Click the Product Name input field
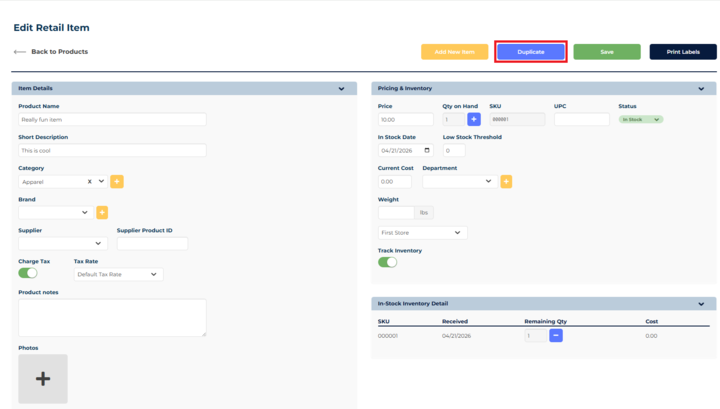 pos(112,119)
